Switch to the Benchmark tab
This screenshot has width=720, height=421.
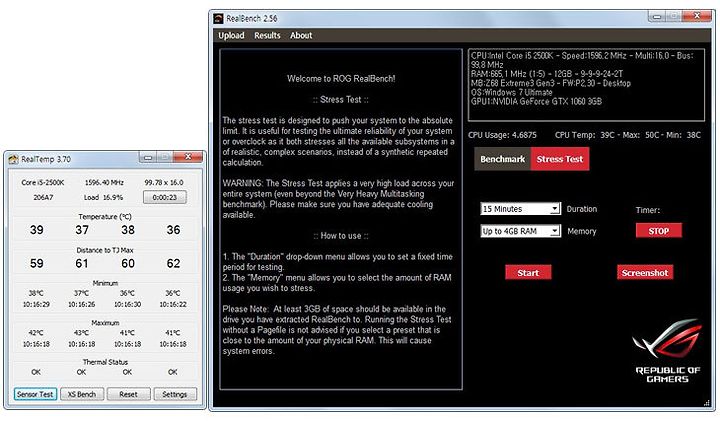(502, 159)
